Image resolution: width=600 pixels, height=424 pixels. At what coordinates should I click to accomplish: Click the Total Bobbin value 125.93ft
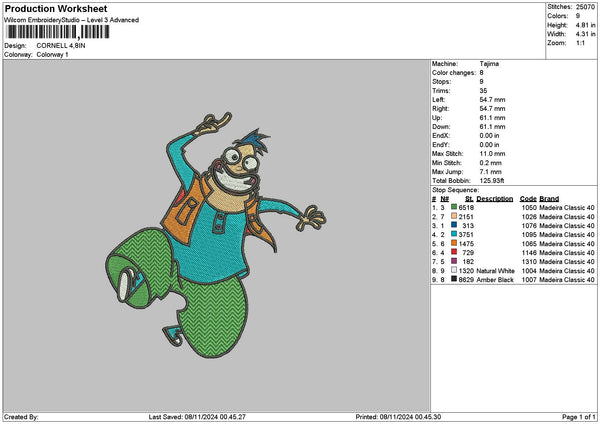pos(492,181)
